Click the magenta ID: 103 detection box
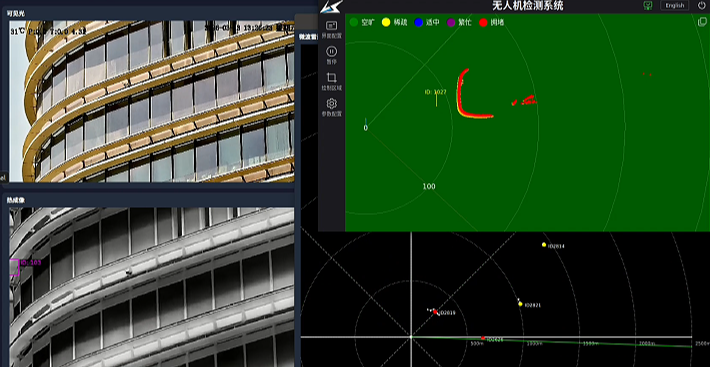This screenshot has height=367, width=710. tap(14, 267)
